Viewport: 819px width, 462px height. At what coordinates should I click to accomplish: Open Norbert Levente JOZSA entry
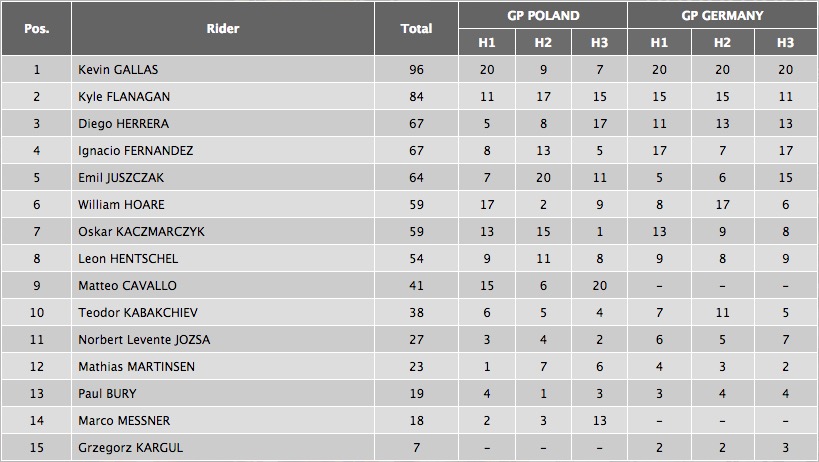tap(144, 340)
